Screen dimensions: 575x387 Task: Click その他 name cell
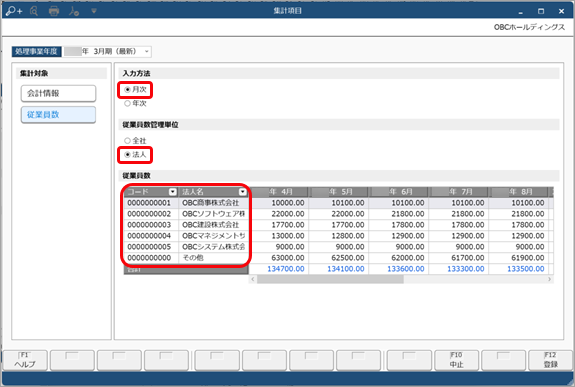coord(213,258)
